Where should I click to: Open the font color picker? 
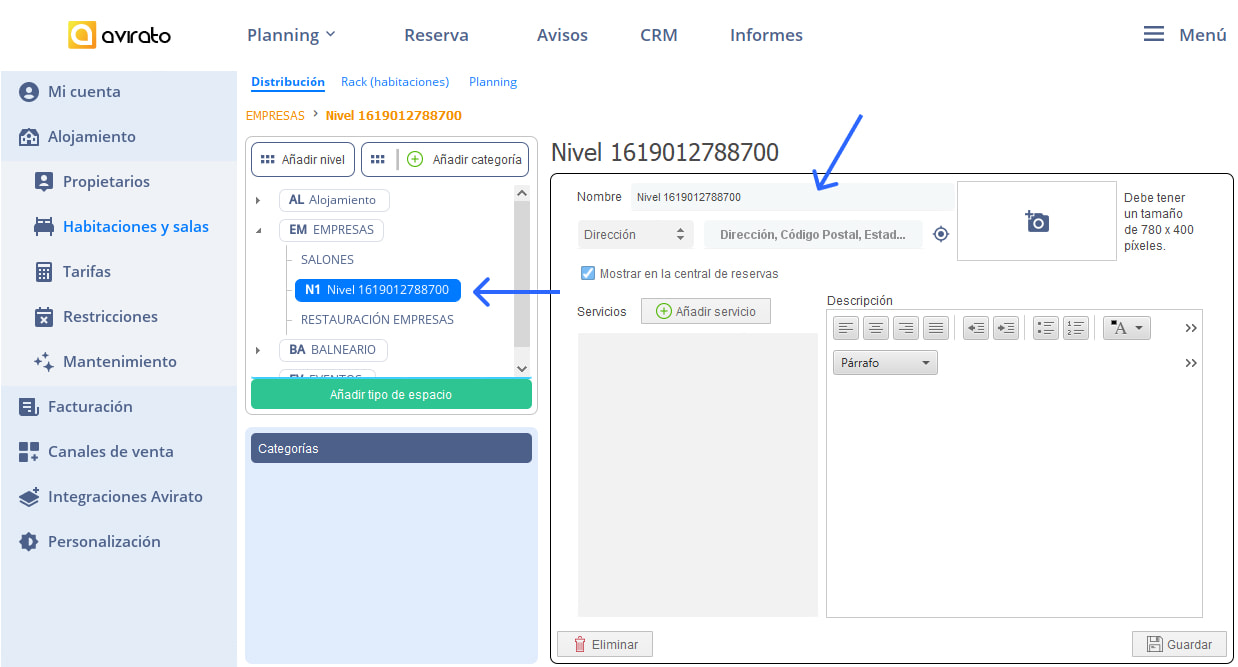pyautogui.click(x=1127, y=328)
